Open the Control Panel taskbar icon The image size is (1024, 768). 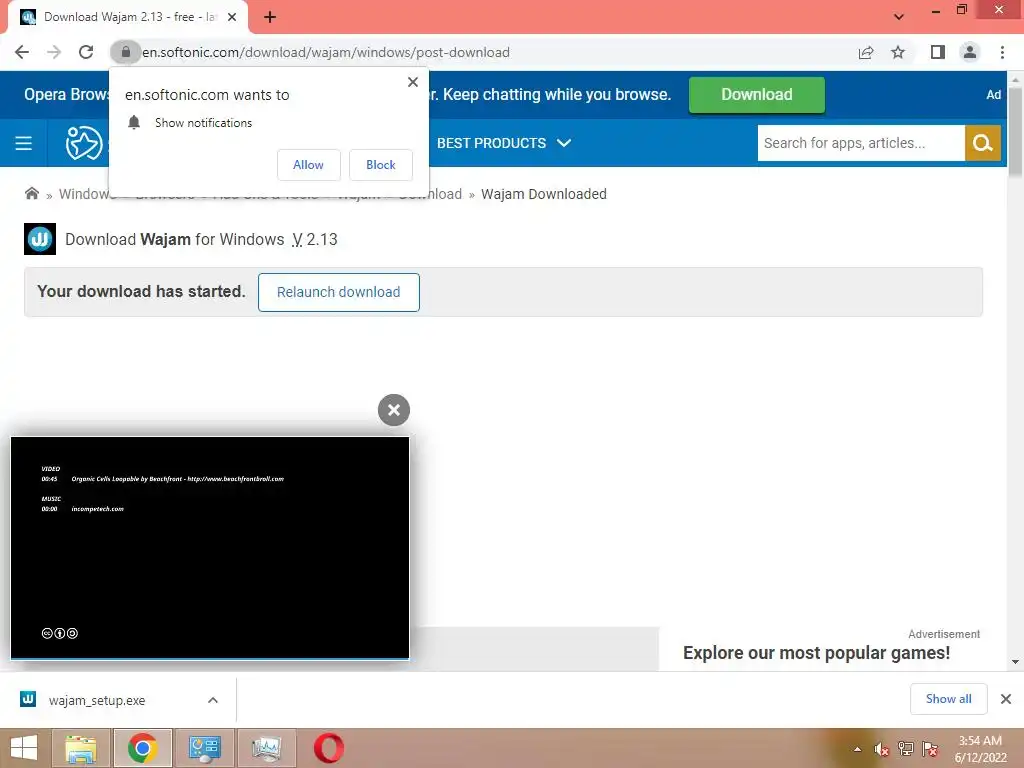coord(205,748)
